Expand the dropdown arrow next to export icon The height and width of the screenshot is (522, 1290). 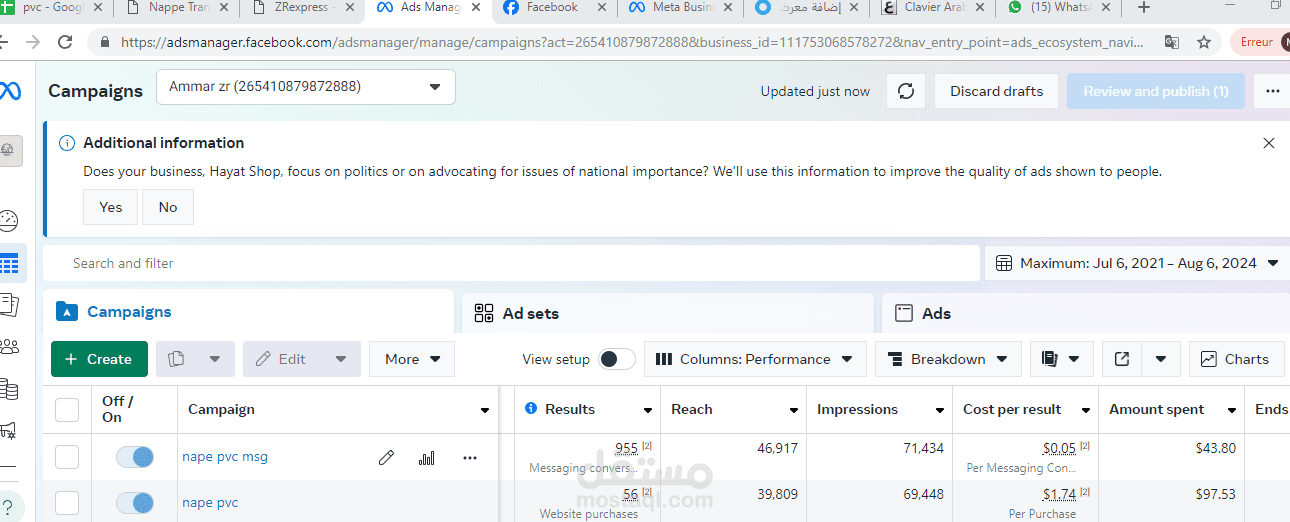(1161, 359)
